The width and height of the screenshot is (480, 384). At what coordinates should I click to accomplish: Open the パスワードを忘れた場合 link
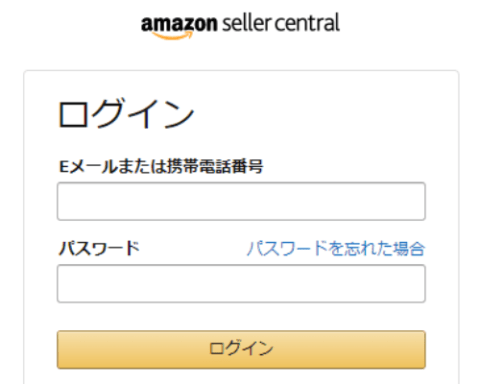coord(336,248)
